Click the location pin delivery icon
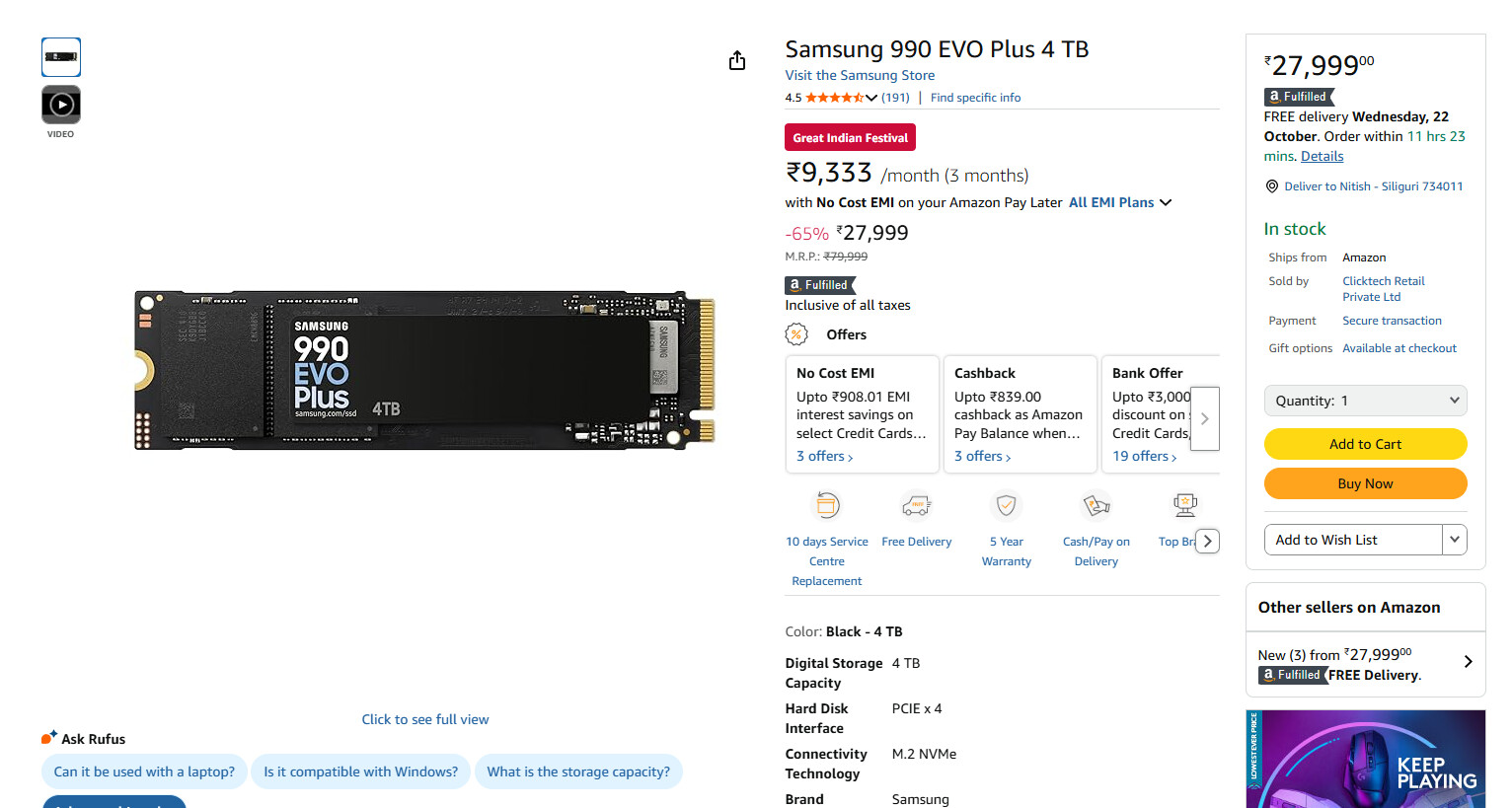Viewport: 1512px width, 808px height. pyautogui.click(x=1272, y=186)
